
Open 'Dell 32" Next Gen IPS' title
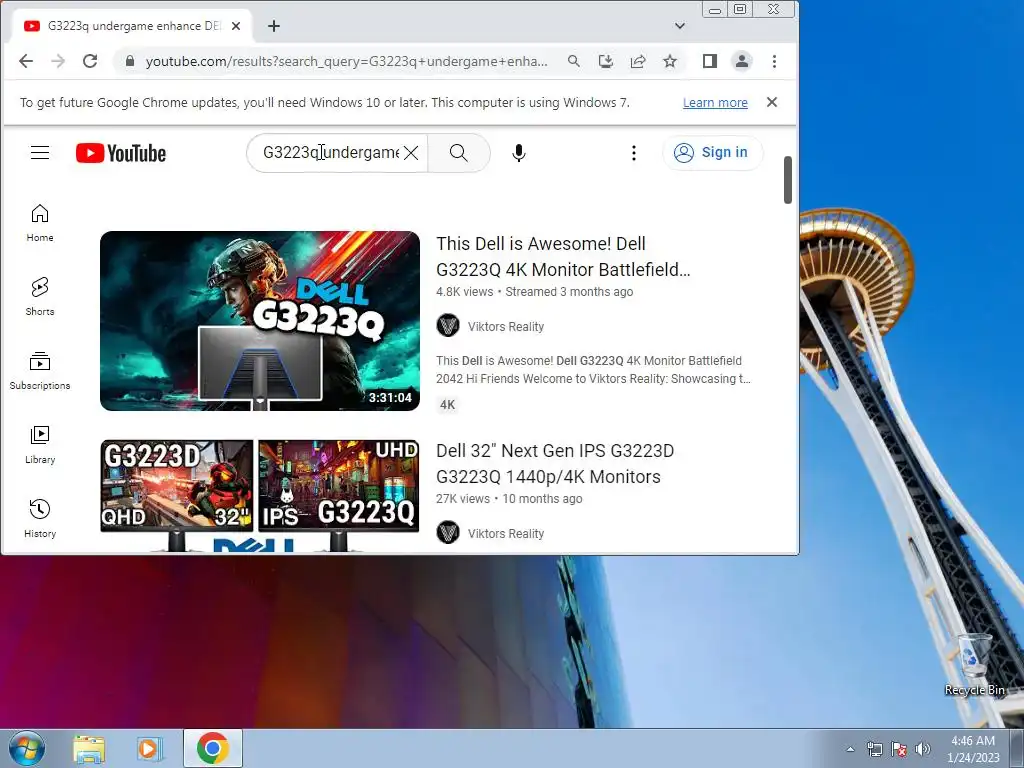coord(554,464)
